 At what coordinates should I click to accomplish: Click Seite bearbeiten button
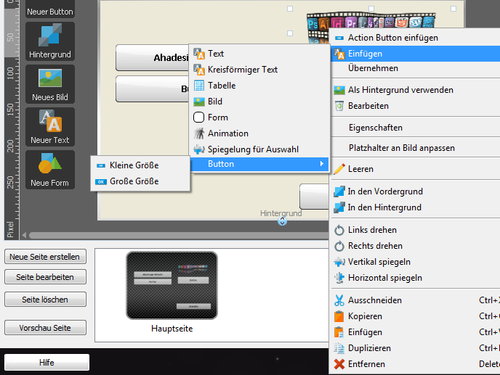pyautogui.click(x=45, y=277)
